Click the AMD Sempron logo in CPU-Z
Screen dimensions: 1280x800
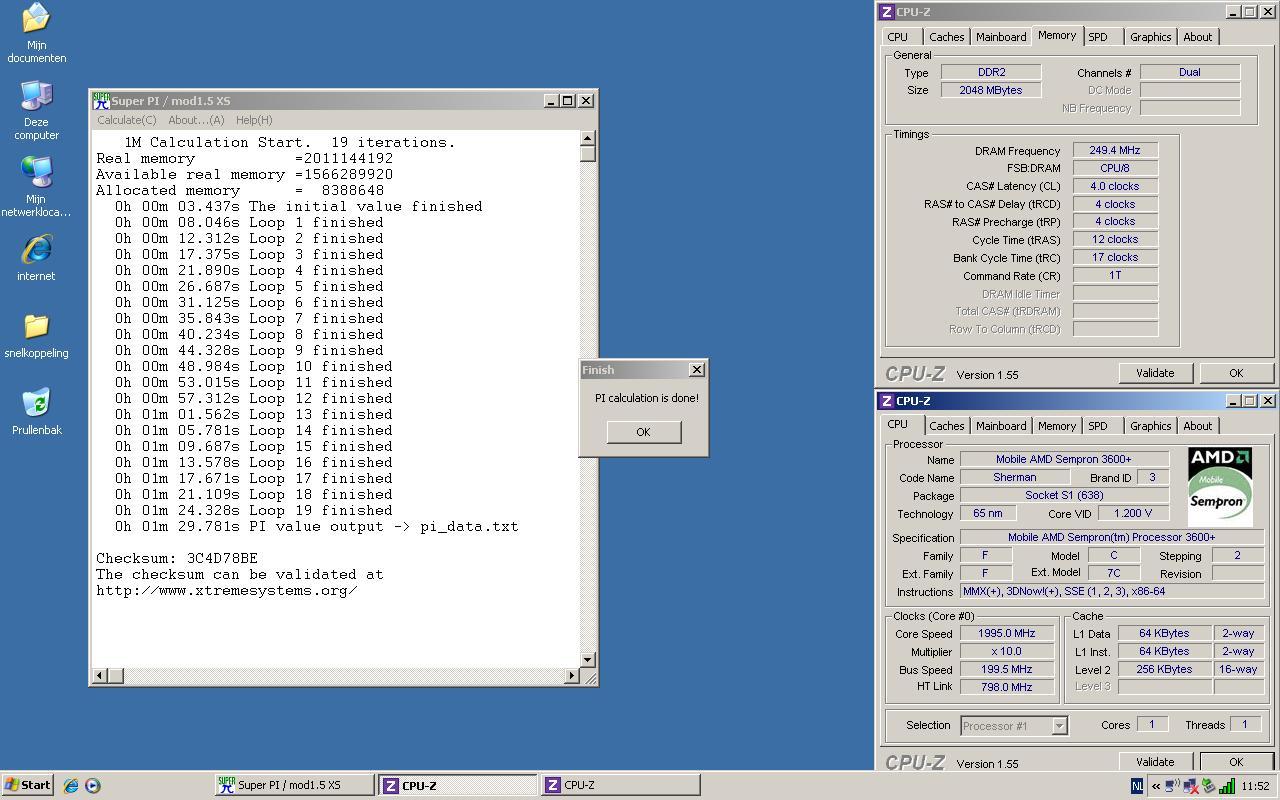1220,486
